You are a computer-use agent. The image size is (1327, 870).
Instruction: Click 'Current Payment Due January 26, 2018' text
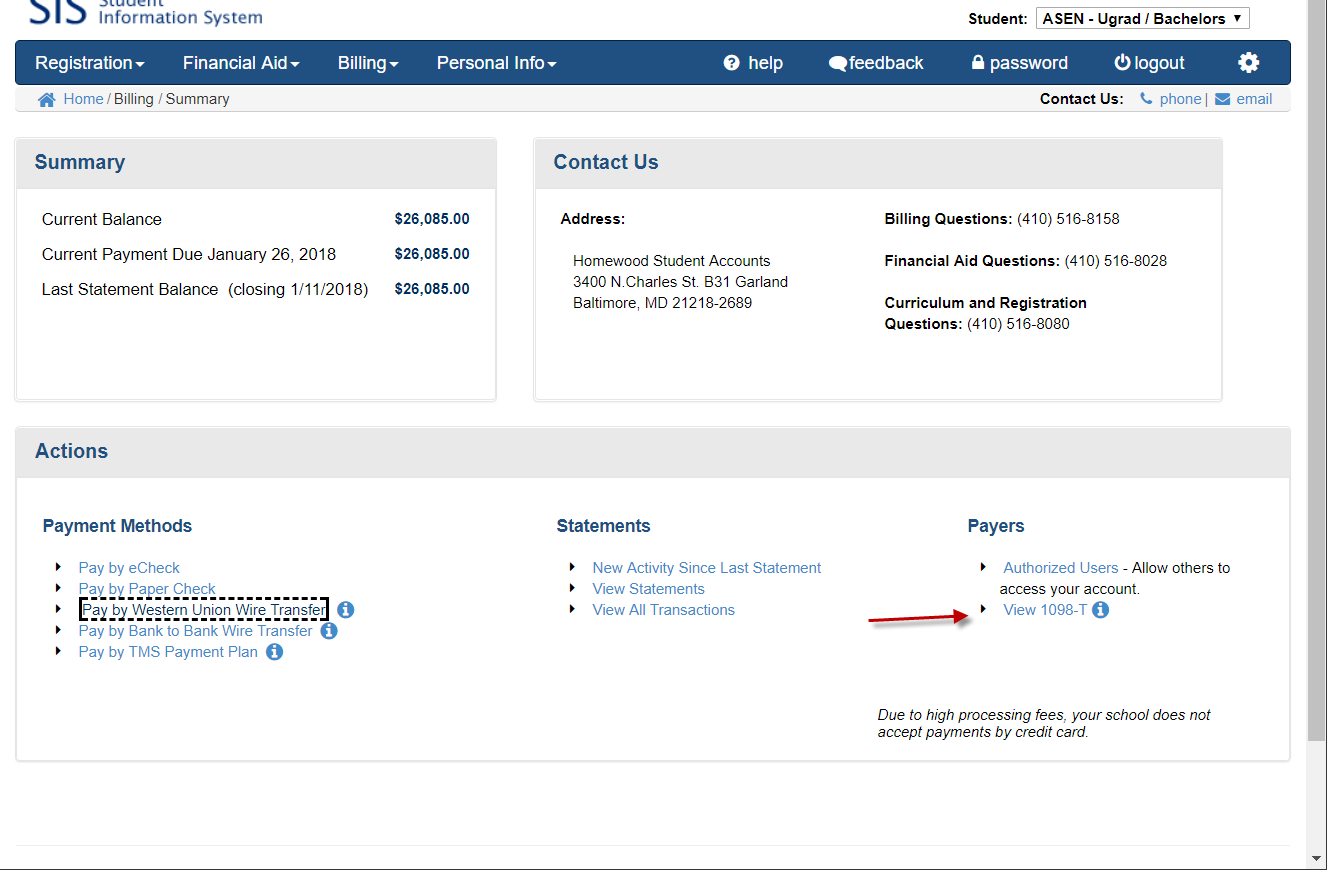189,254
